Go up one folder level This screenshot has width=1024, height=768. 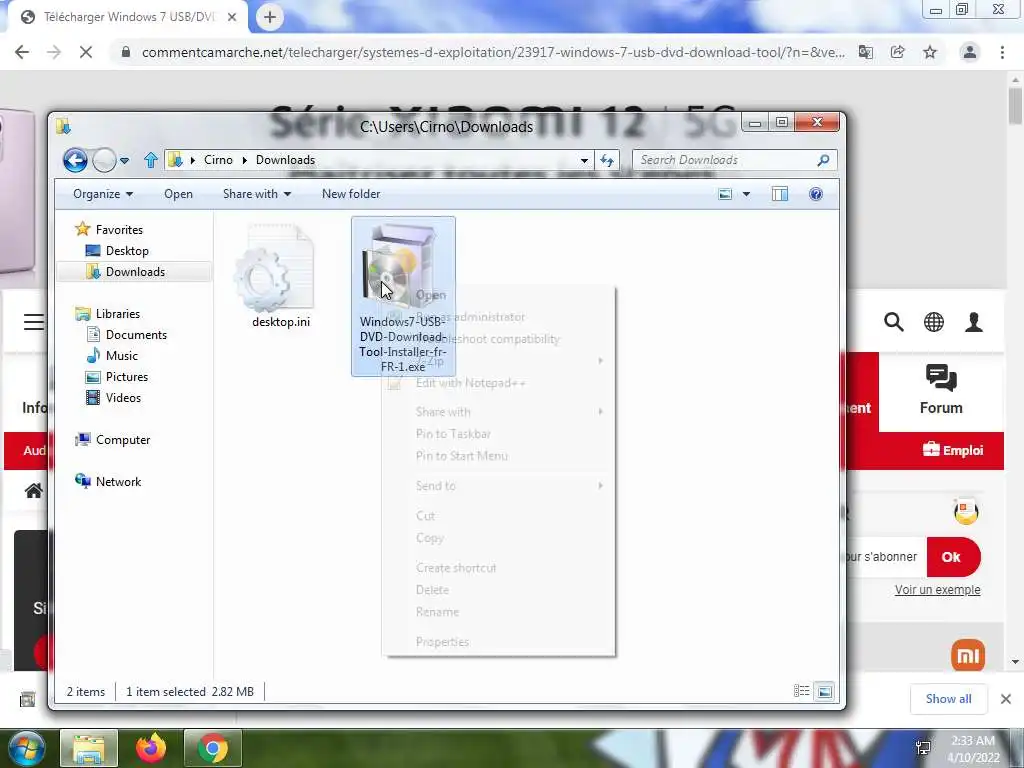(151, 160)
